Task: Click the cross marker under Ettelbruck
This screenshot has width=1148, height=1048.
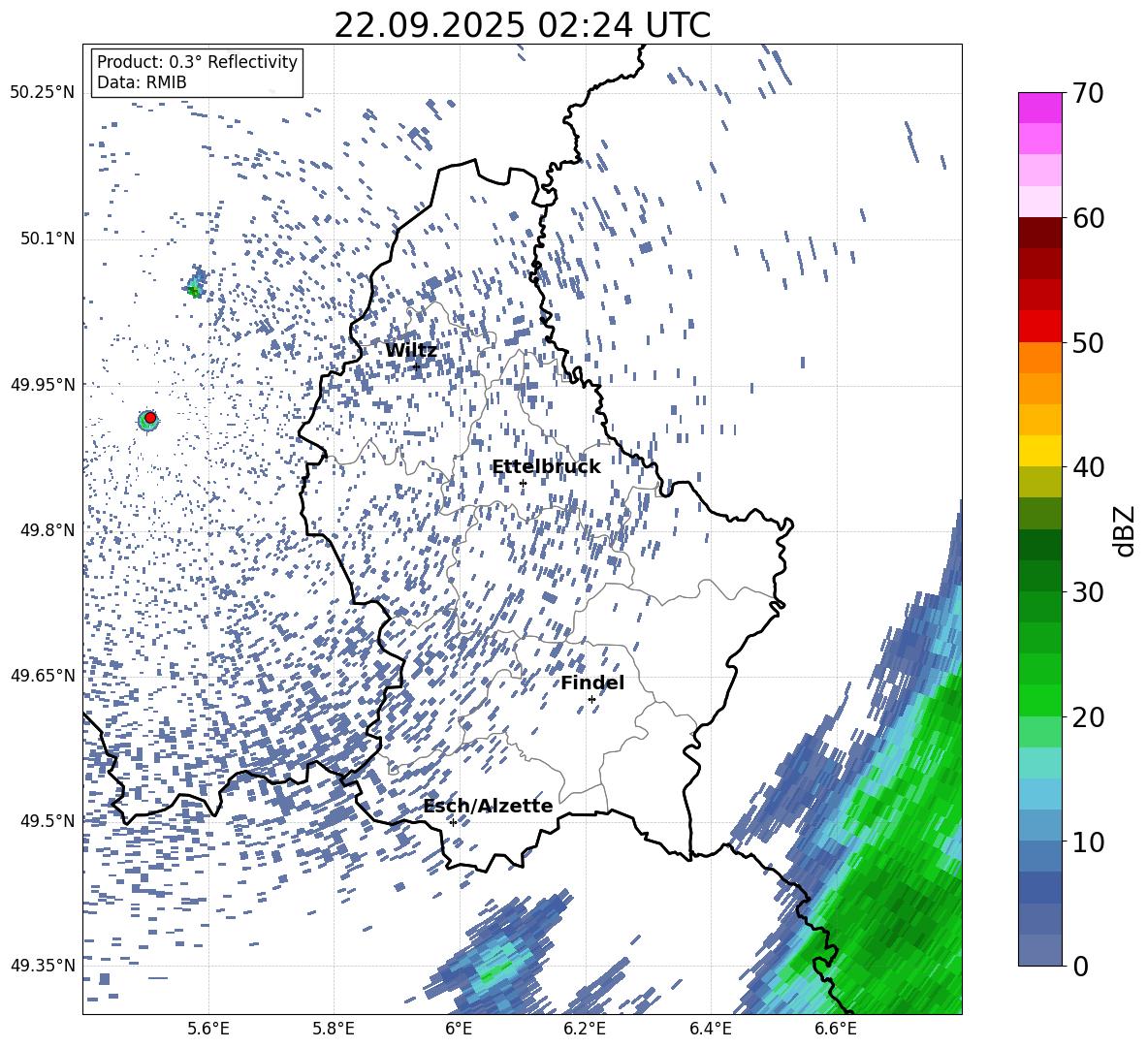Action: pyautogui.click(x=523, y=484)
